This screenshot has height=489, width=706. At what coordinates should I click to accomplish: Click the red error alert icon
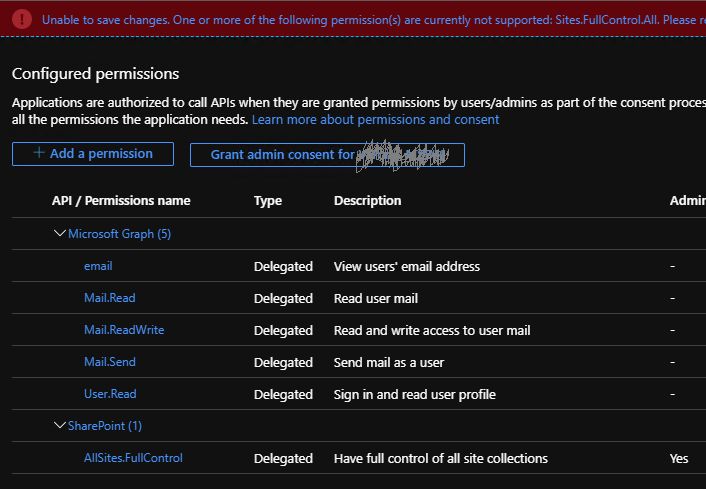coord(22,19)
